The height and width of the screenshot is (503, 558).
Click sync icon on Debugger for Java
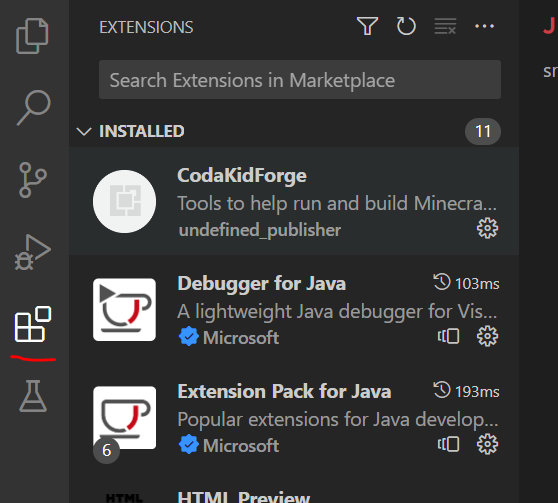tap(448, 336)
